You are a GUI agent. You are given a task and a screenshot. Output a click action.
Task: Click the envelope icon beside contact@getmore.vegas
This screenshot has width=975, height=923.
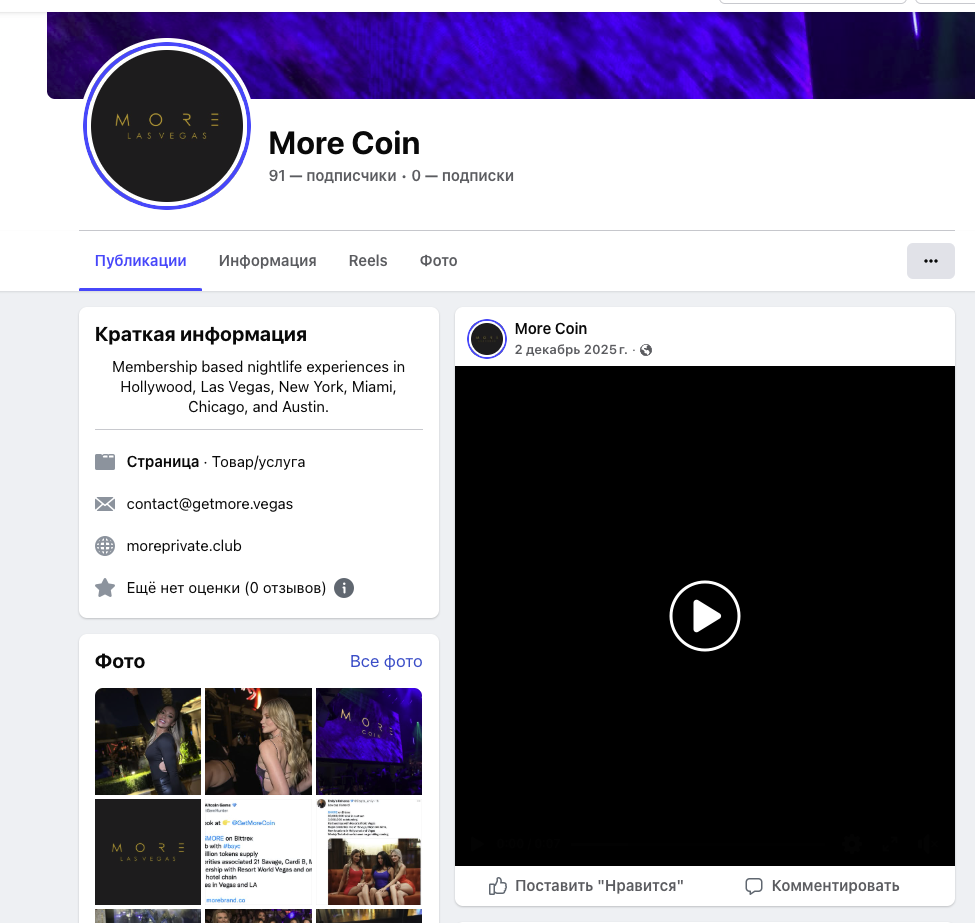[105, 504]
